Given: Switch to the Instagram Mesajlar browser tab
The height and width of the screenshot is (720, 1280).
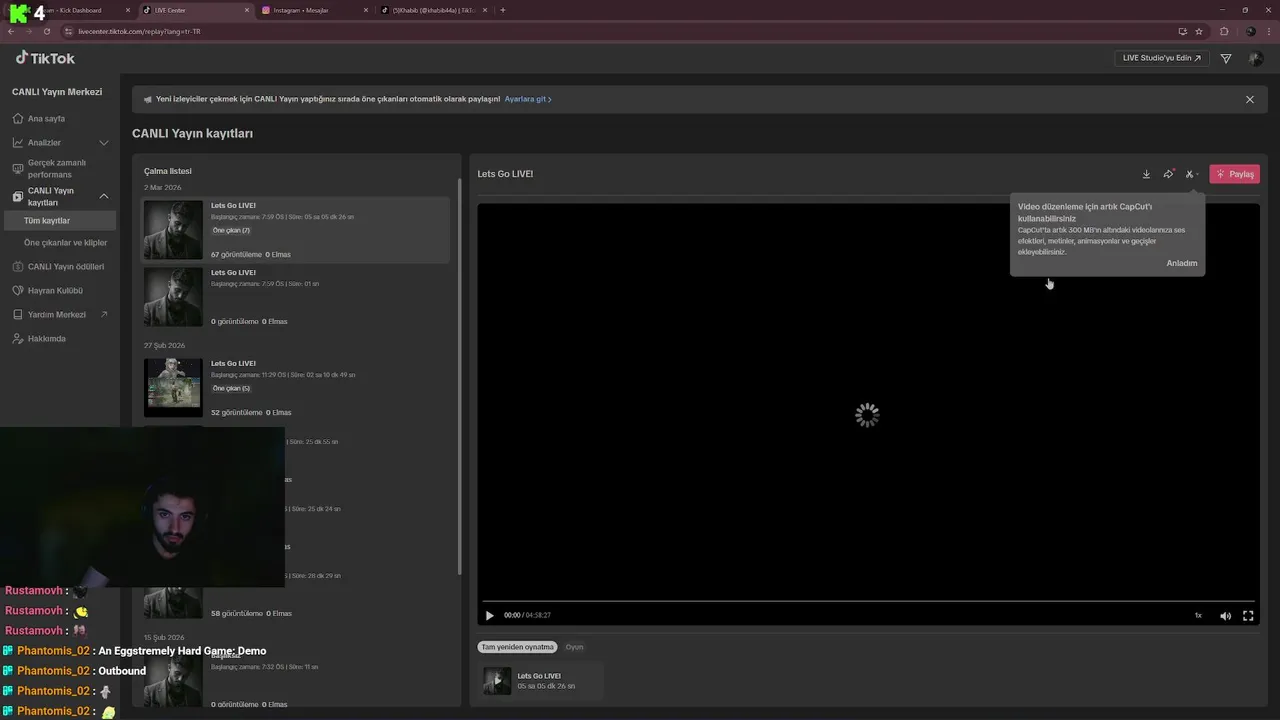Looking at the screenshot, I should (314, 10).
